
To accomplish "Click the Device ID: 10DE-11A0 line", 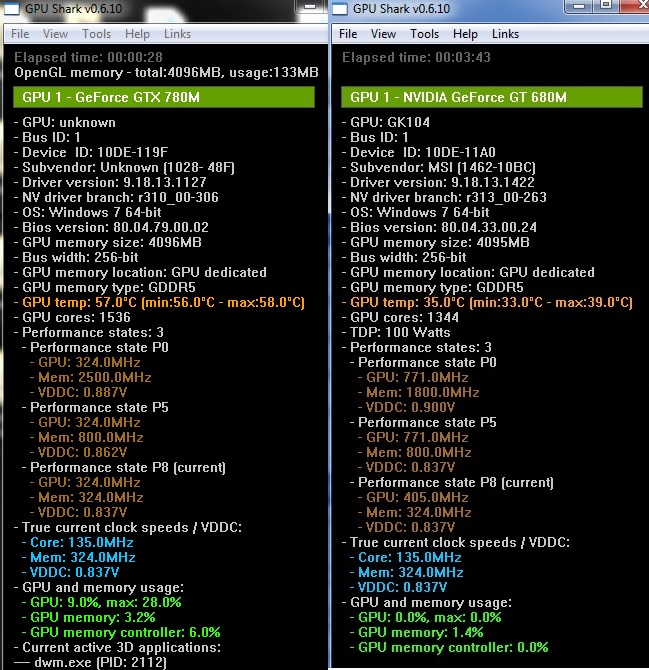I will 419,152.
